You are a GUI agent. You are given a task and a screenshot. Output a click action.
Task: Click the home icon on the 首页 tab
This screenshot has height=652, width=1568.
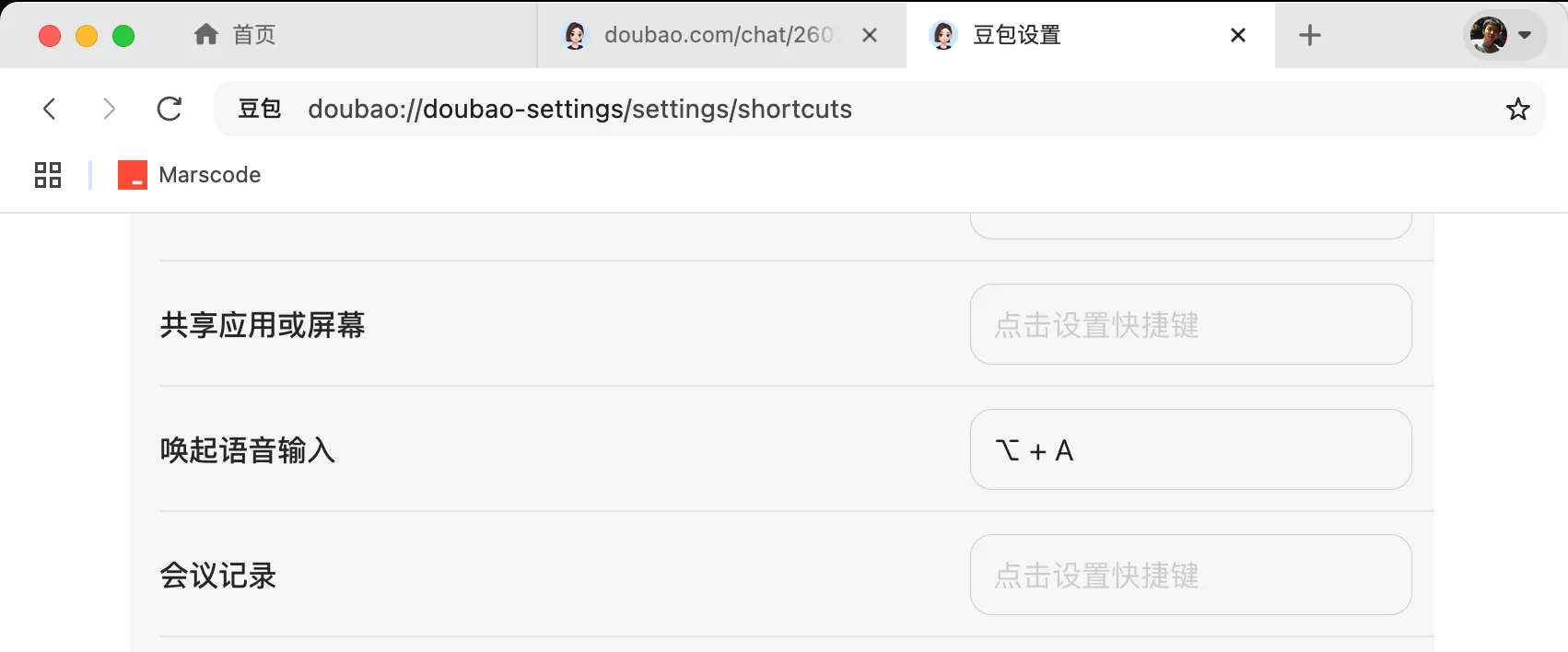pos(206,35)
